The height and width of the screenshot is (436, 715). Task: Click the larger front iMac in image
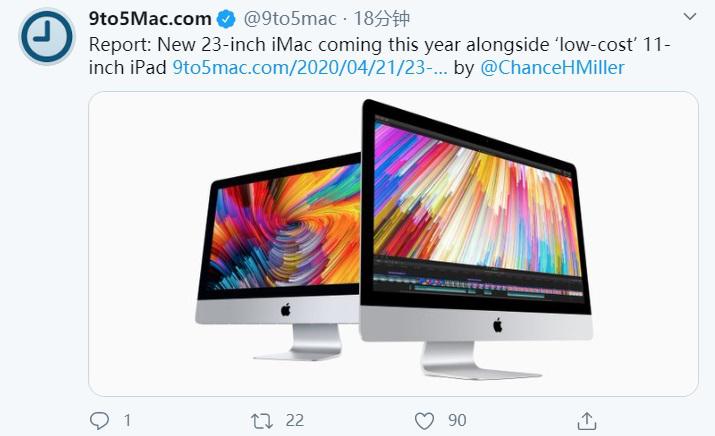[x=476, y=239]
